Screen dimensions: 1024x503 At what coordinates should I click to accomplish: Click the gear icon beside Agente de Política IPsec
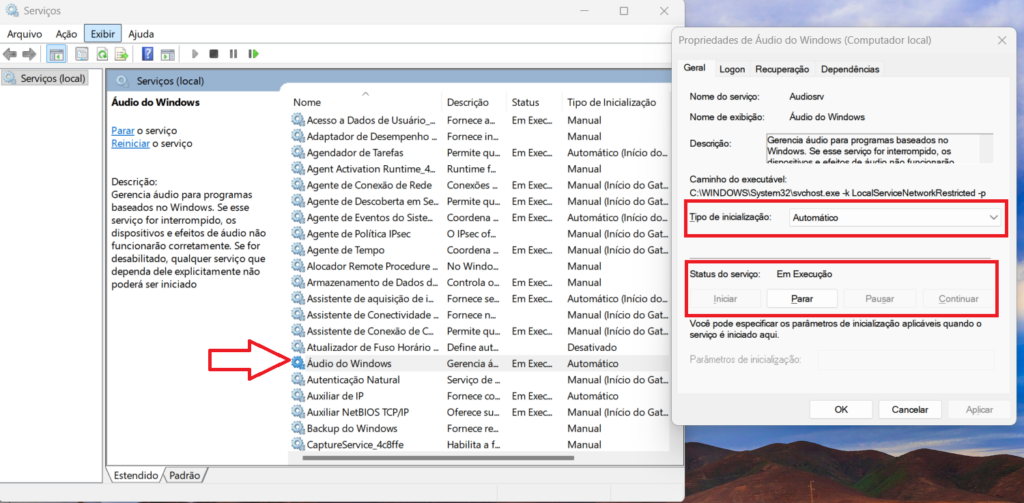(298, 233)
